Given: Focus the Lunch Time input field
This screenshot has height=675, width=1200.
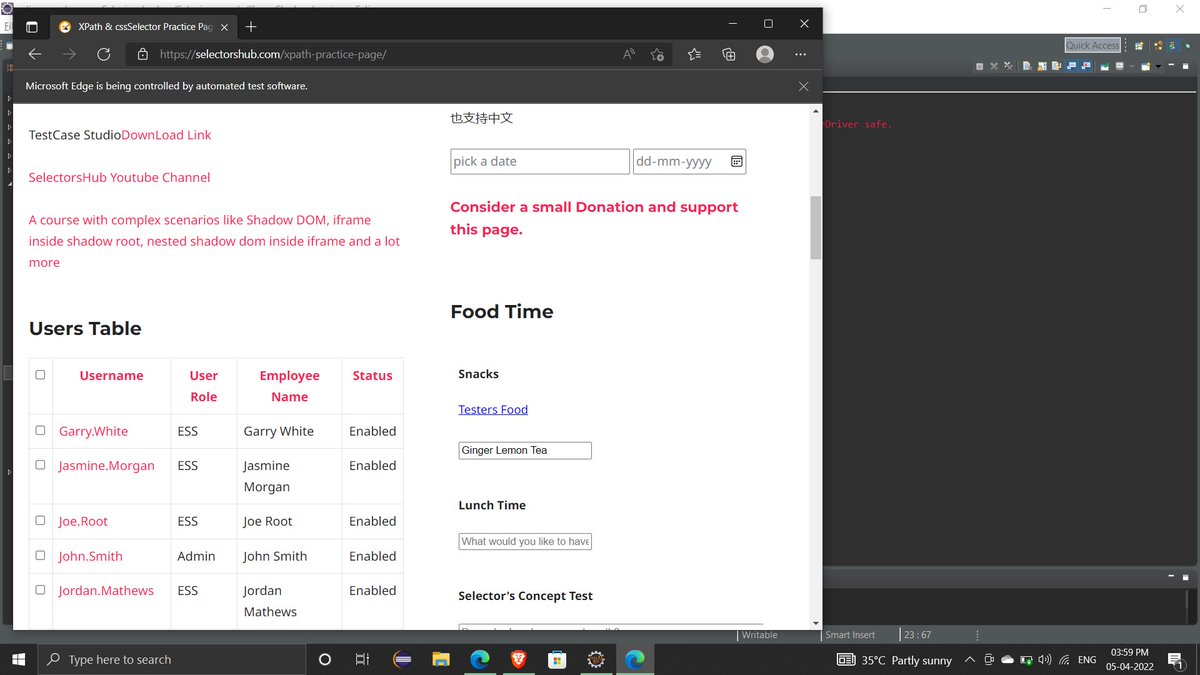Looking at the screenshot, I should point(525,541).
